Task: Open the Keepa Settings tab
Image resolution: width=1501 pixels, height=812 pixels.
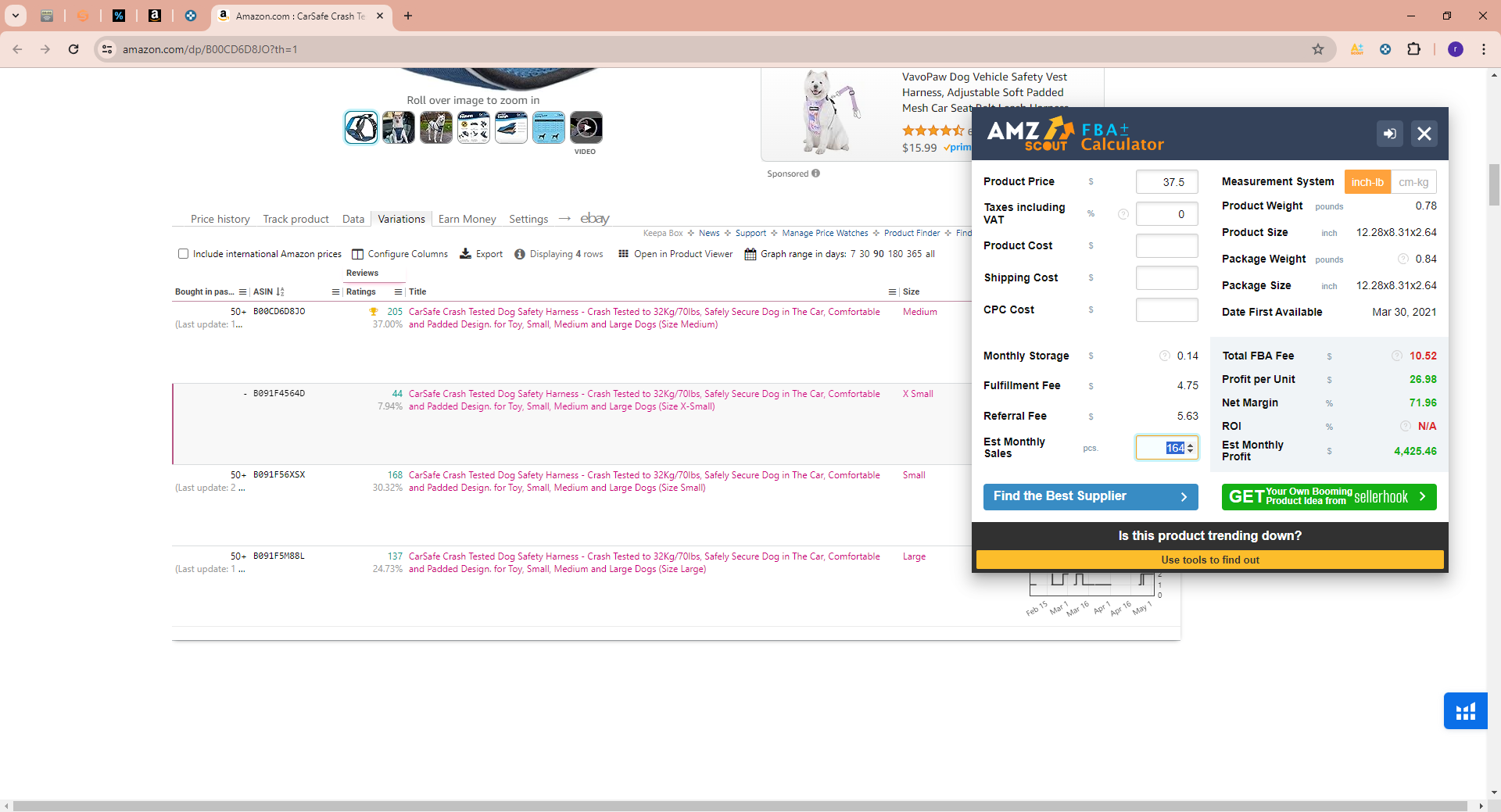Action: pyautogui.click(x=528, y=219)
